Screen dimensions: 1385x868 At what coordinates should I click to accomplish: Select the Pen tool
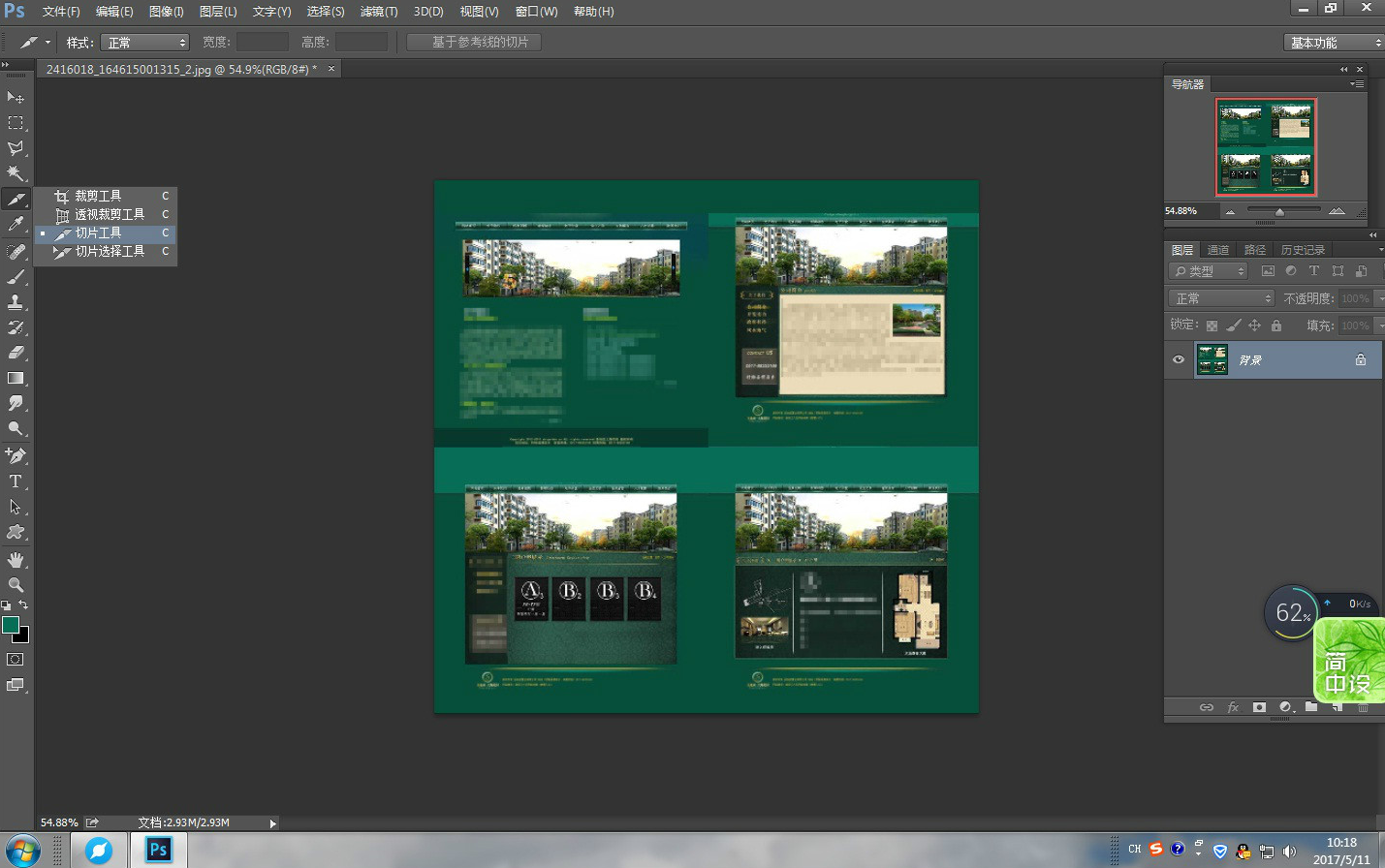click(16, 455)
